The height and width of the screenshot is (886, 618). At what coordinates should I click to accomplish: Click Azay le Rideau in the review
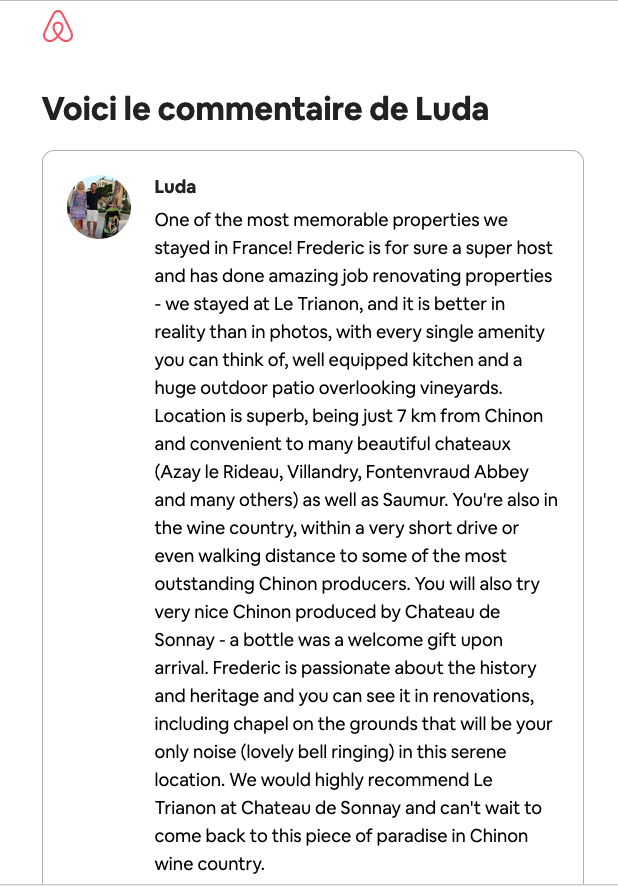pyautogui.click(x=221, y=472)
